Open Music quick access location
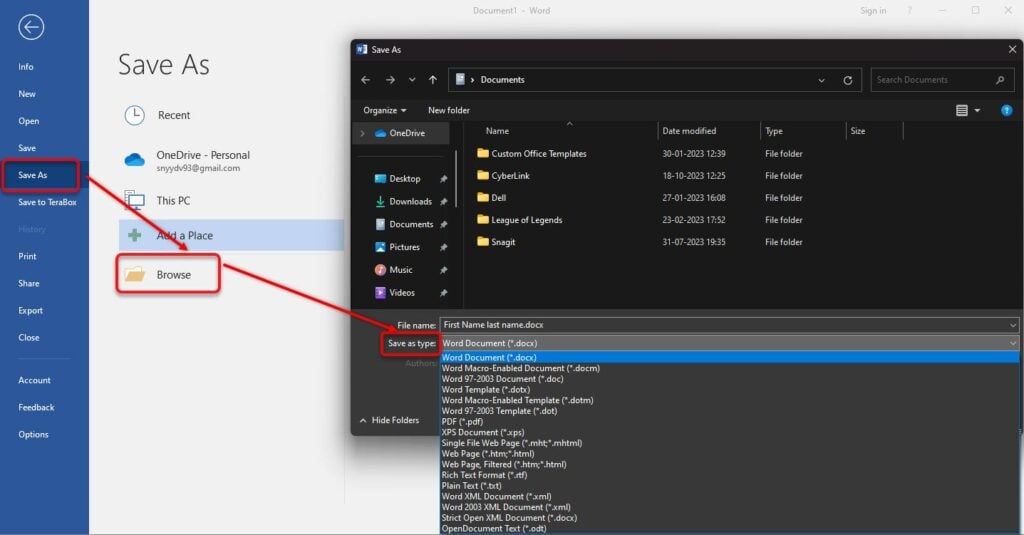1024x535 pixels. tap(394, 270)
